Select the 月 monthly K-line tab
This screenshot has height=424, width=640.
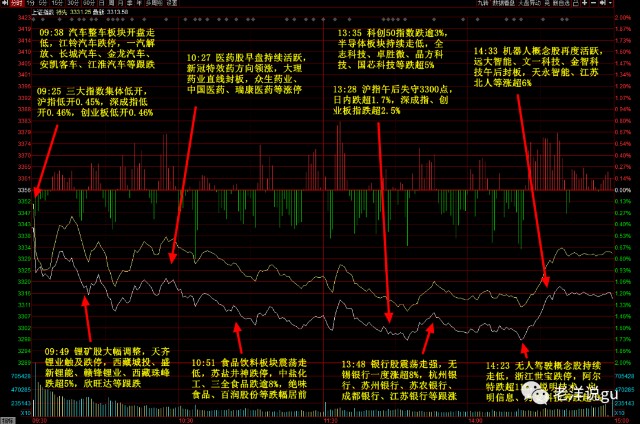[121, 3]
